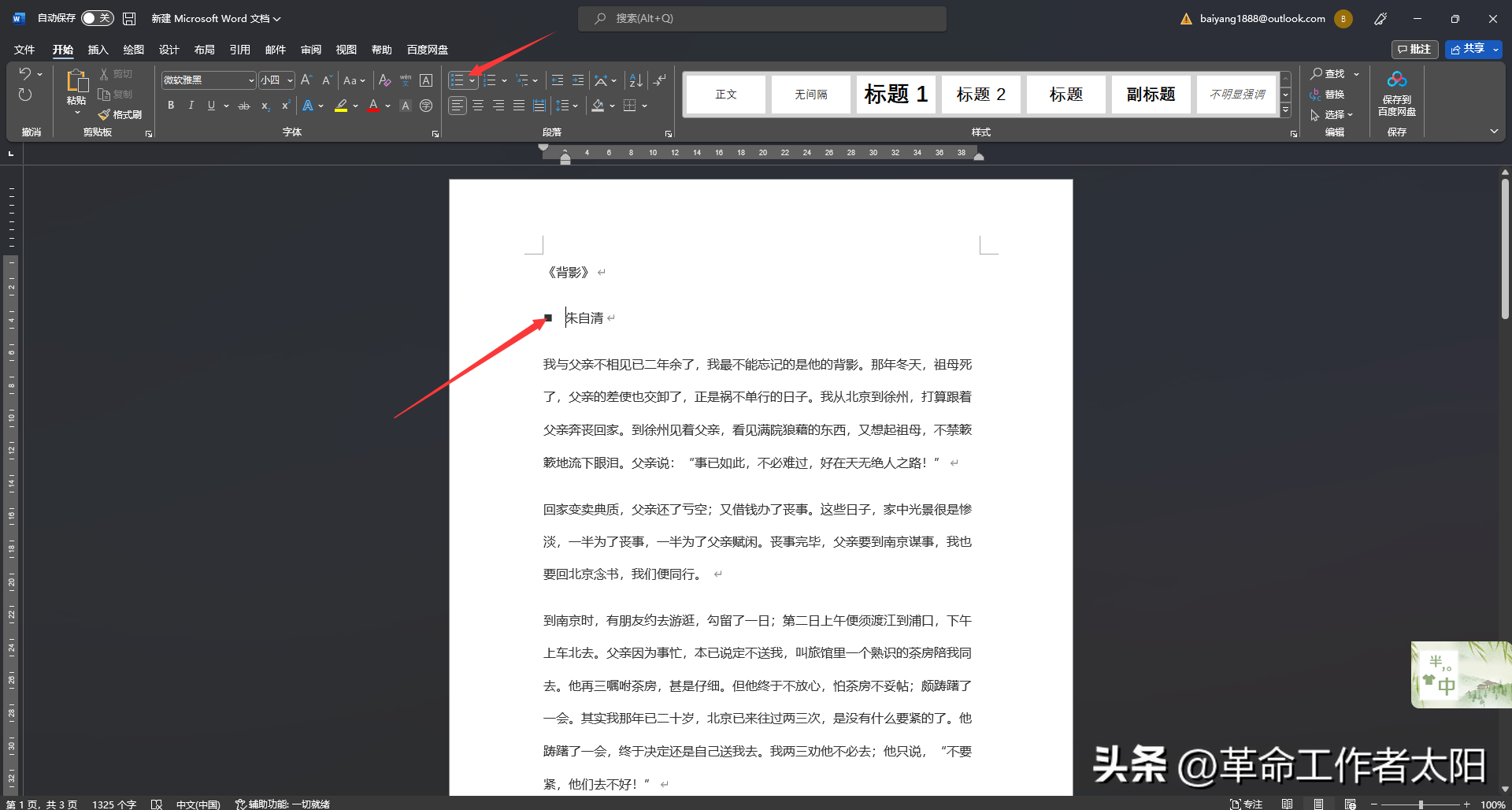The height and width of the screenshot is (810, 1512).
Task: Apply red font color
Action: 373,106
